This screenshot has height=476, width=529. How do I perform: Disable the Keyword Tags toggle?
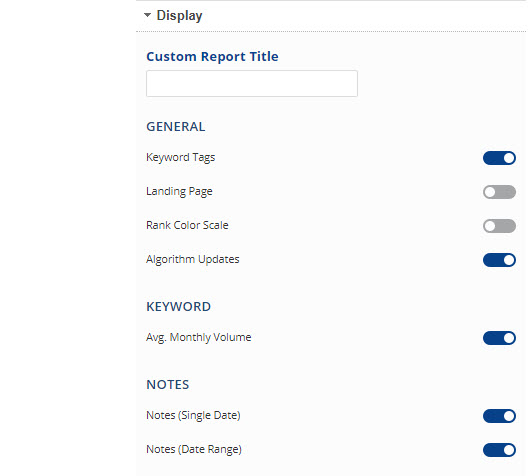pyautogui.click(x=499, y=158)
